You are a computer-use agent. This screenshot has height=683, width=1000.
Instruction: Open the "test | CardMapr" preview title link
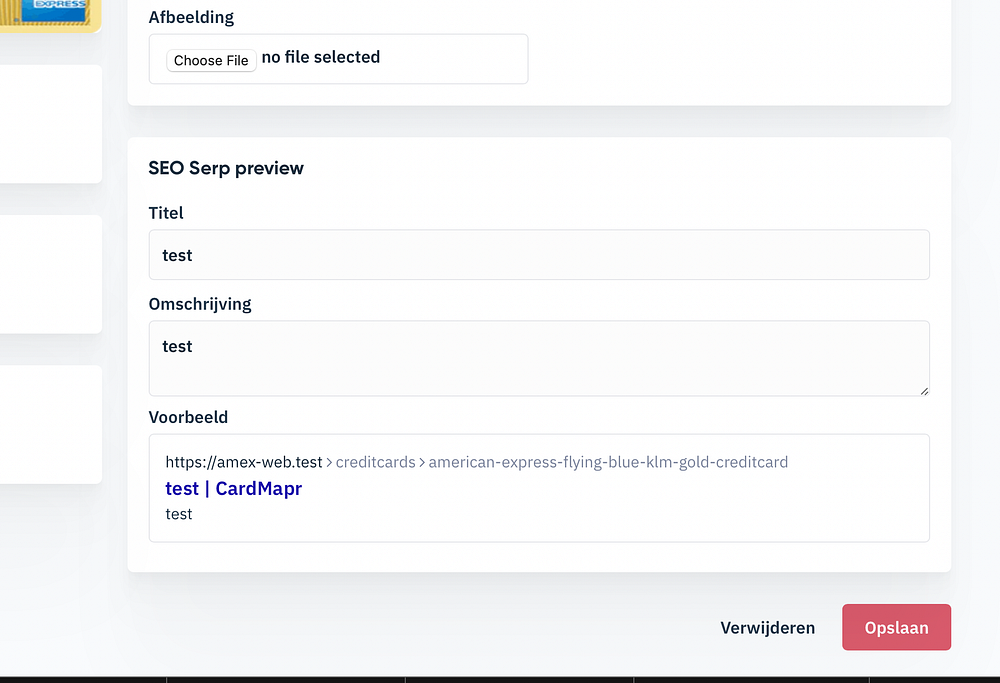point(233,489)
